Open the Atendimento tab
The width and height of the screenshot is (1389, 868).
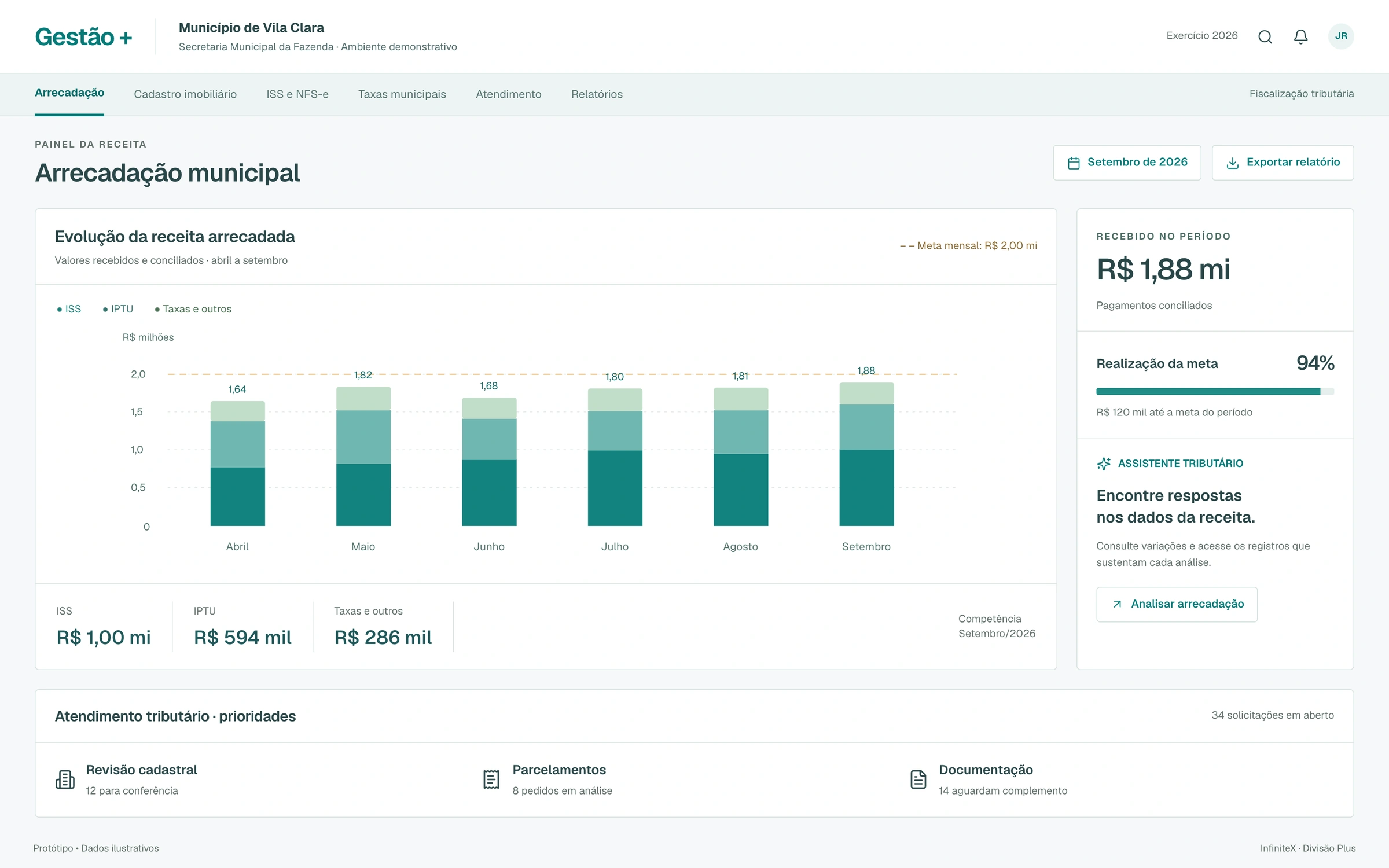click(509, 94)
